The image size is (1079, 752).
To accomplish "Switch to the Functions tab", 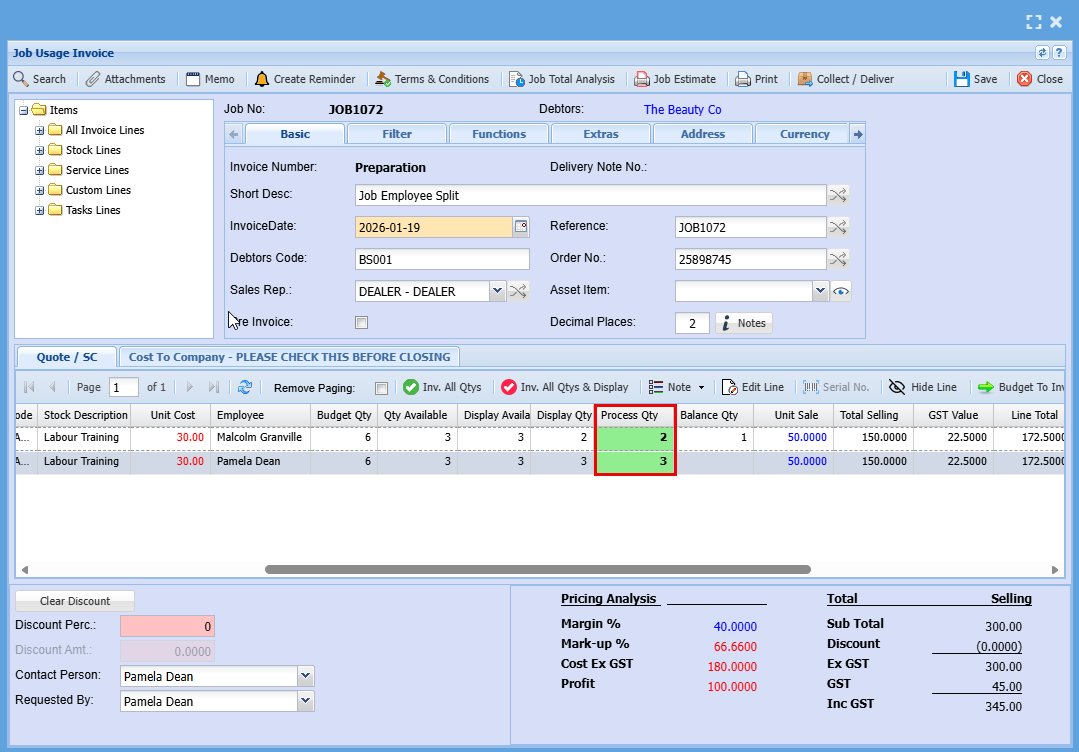I will (499, 134).
